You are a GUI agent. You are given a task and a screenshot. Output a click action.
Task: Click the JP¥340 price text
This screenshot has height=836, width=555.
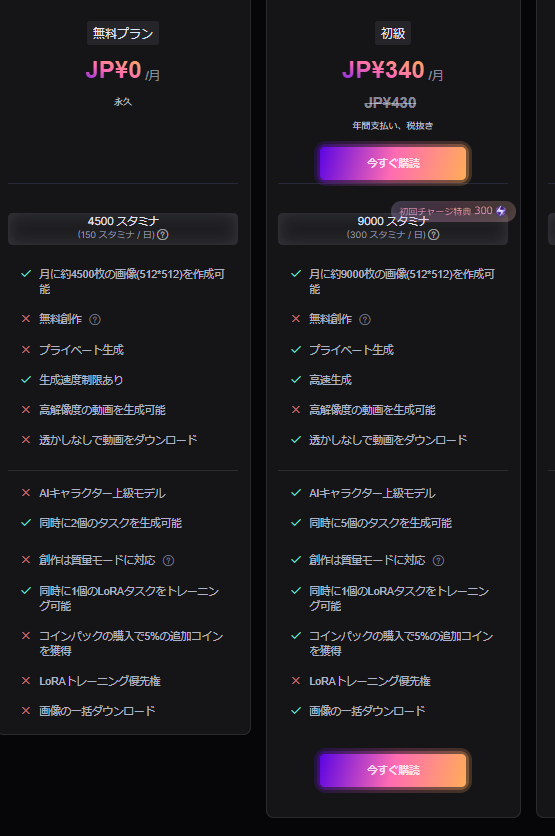click(x=383, y=70)
